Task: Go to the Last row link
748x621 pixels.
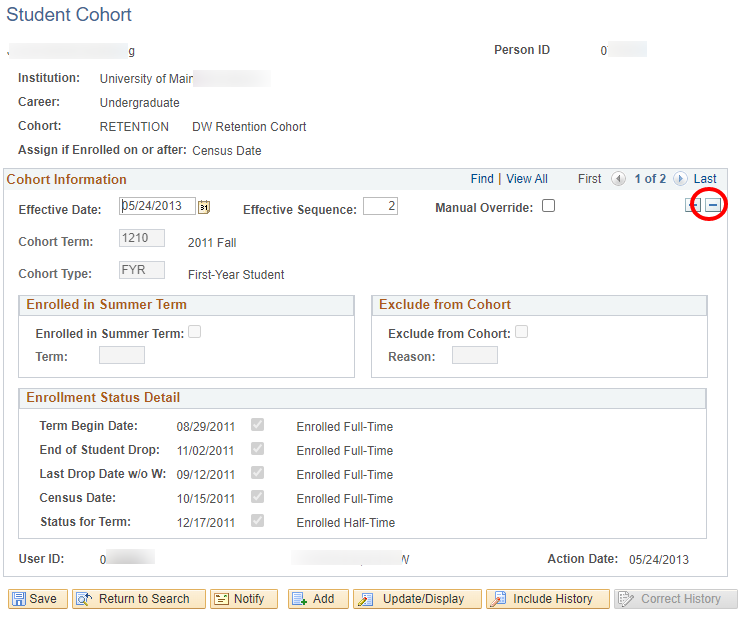Action: pos(705,179)
